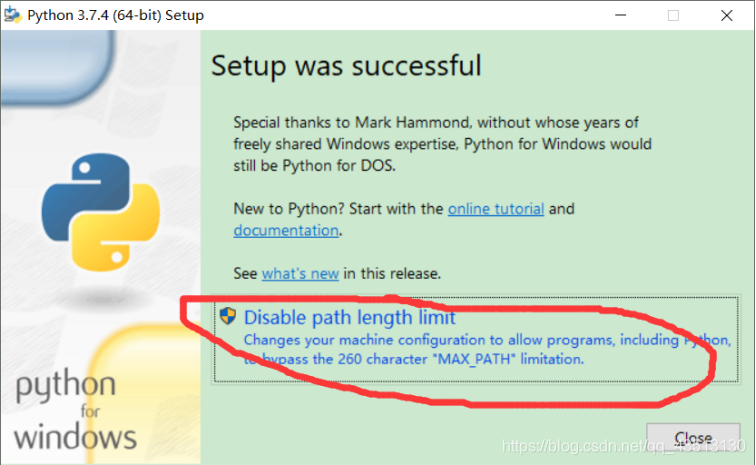Click the UAC shield icon beside Disable path length limit

[x=228, y=316]
